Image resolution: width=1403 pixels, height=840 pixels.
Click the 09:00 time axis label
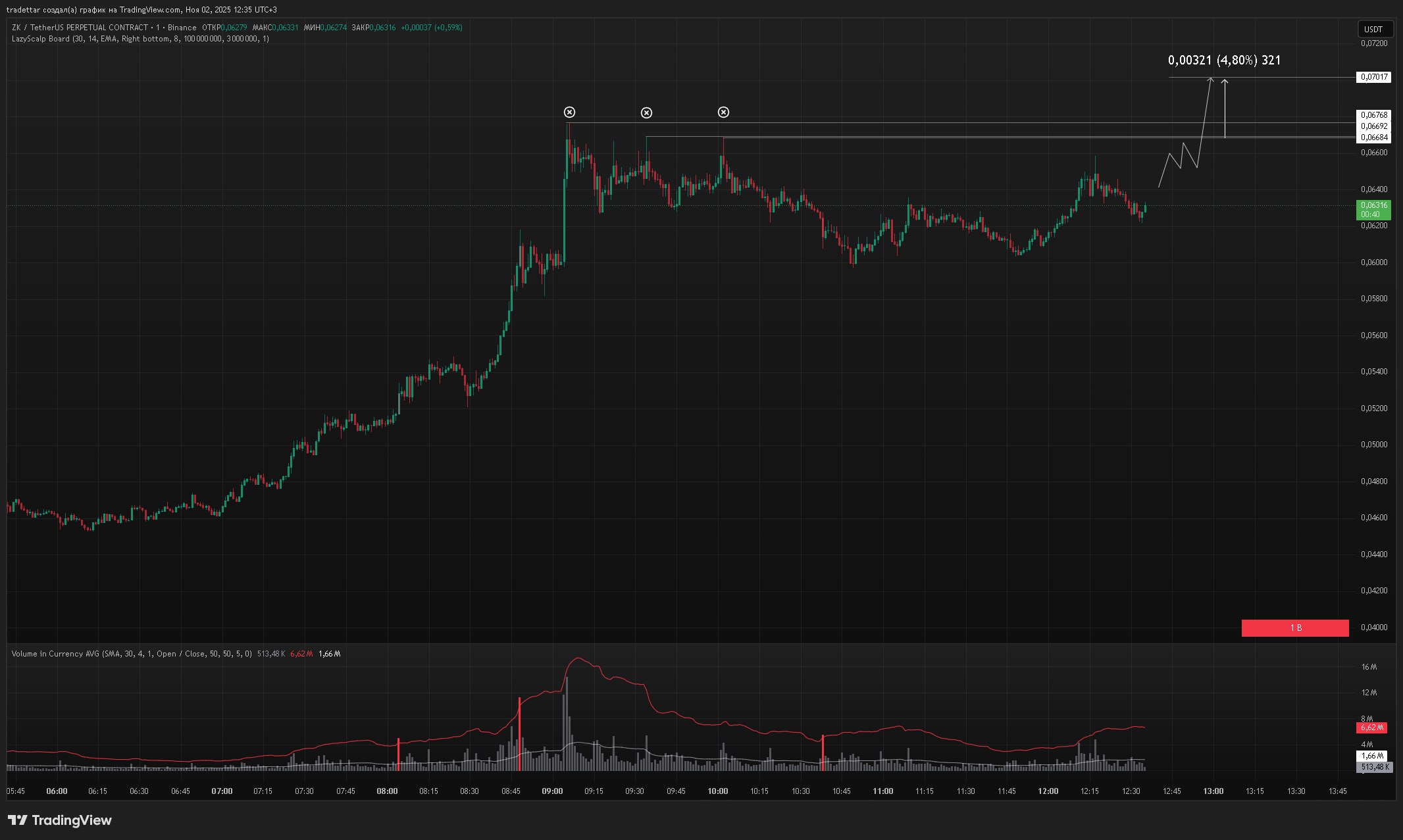click(x=552, y=791)
